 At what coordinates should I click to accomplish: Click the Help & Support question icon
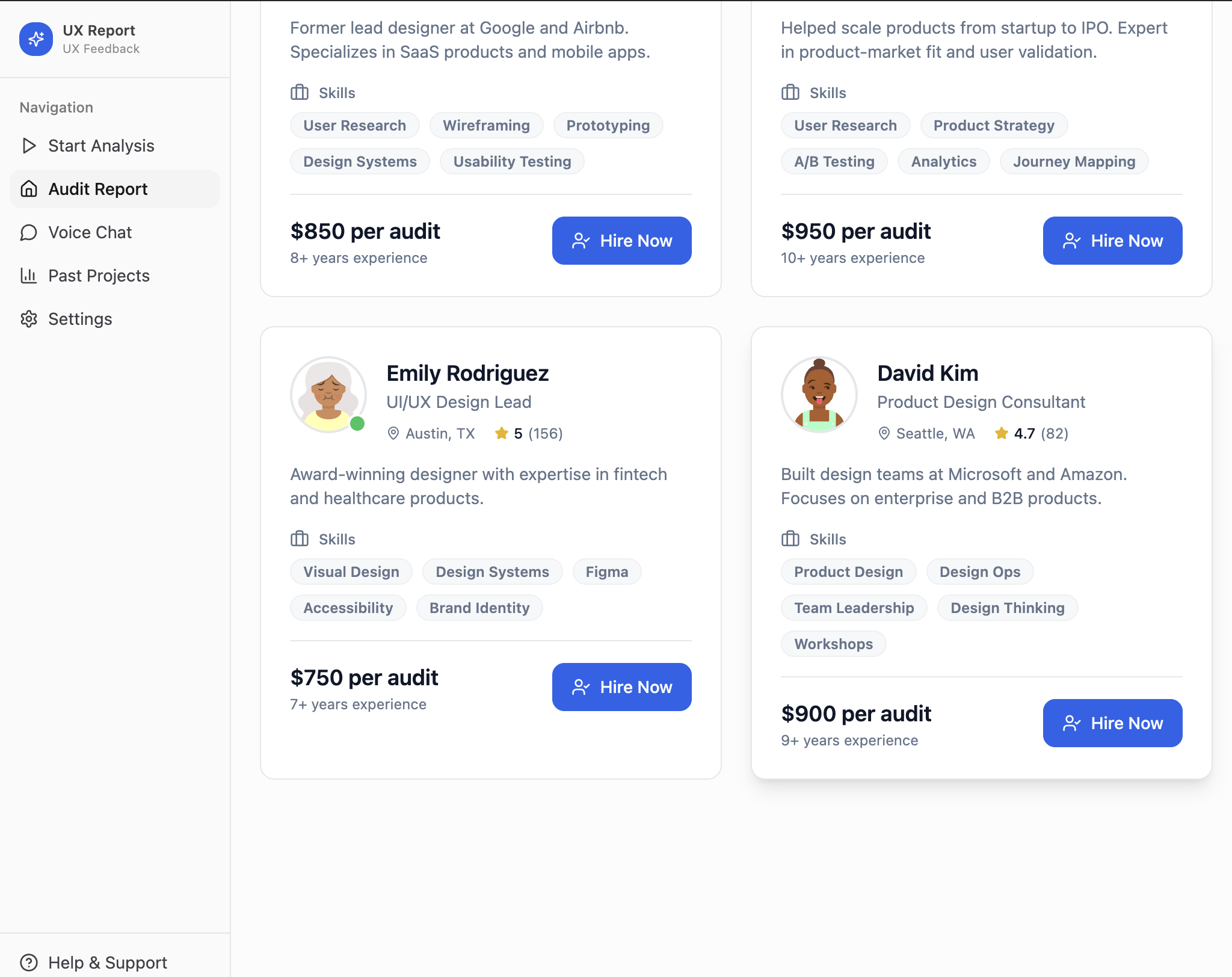coord(28,963)
